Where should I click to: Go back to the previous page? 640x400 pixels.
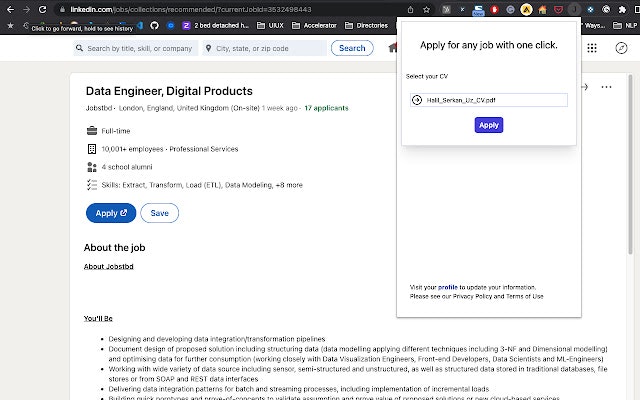click(11, 9)
